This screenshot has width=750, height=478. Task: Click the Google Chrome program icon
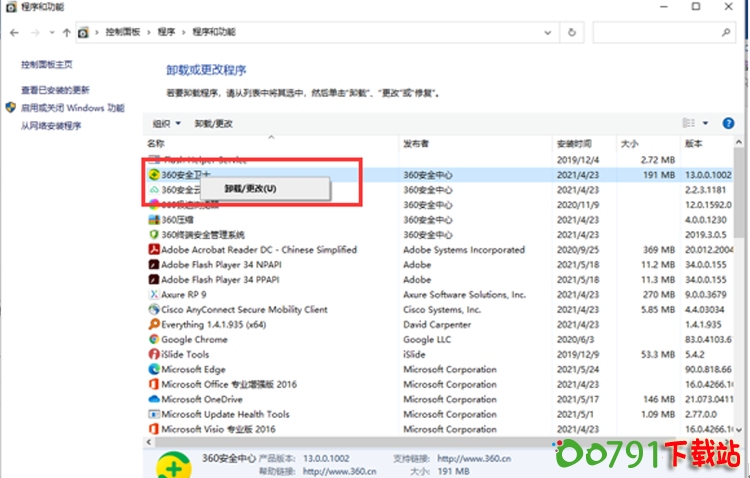[x=154, y=340]
